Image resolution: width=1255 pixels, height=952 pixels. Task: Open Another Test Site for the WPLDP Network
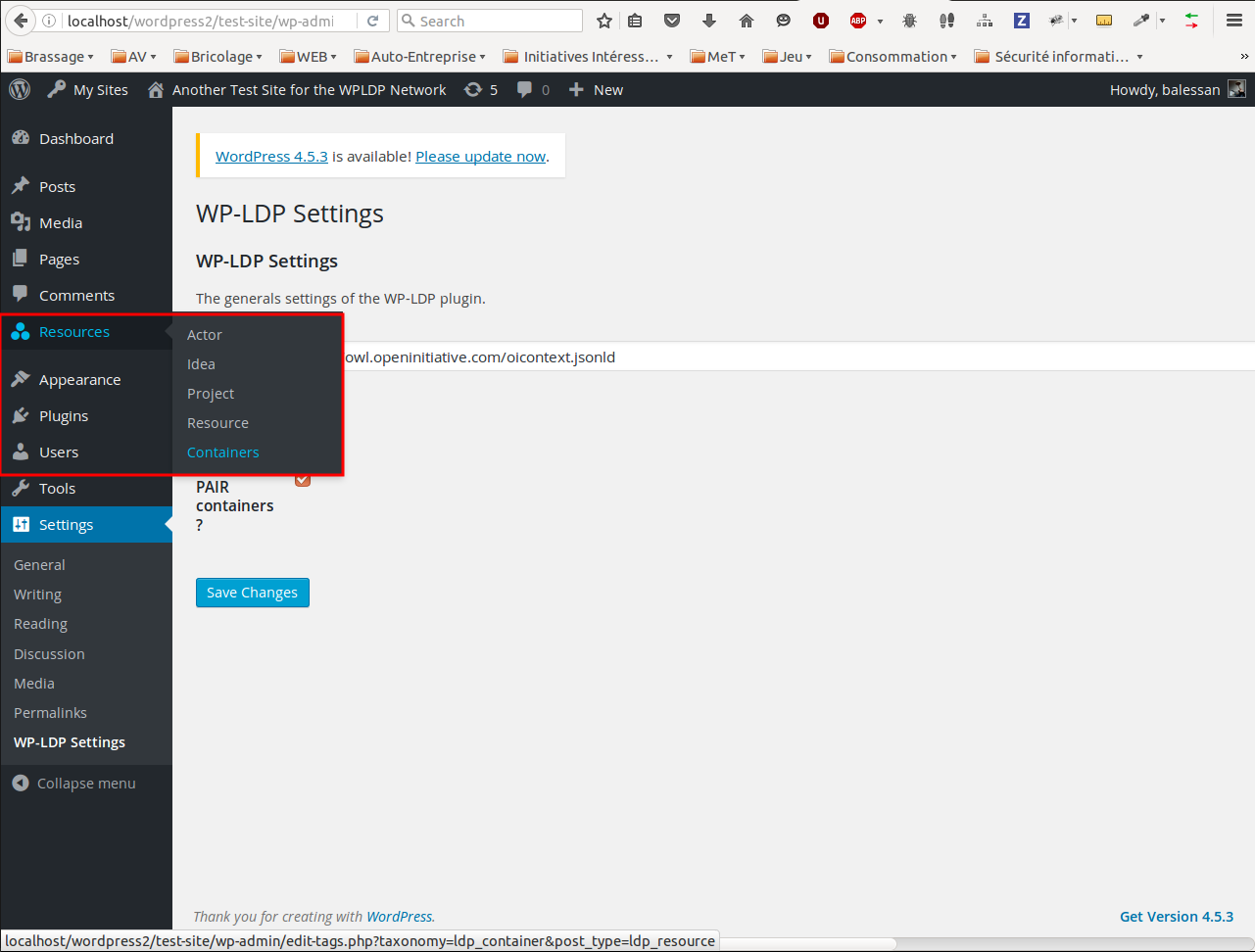click(x=297, y=90)
